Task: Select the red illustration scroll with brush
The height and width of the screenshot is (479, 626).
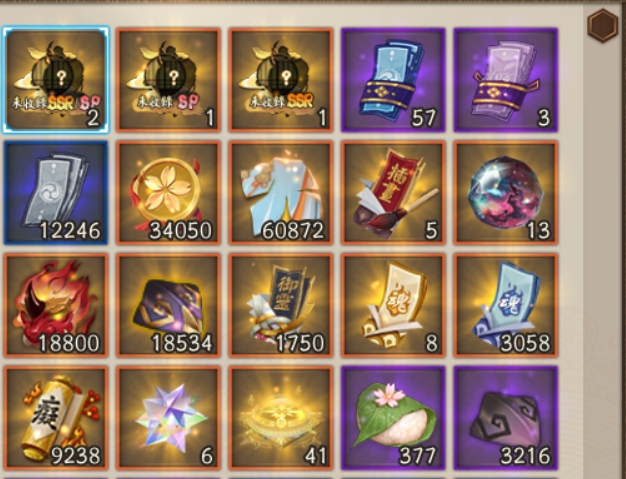Action: [394, 192]
